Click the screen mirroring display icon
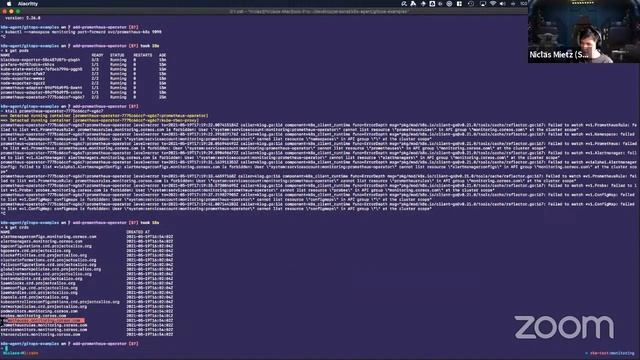 [483, 4]
